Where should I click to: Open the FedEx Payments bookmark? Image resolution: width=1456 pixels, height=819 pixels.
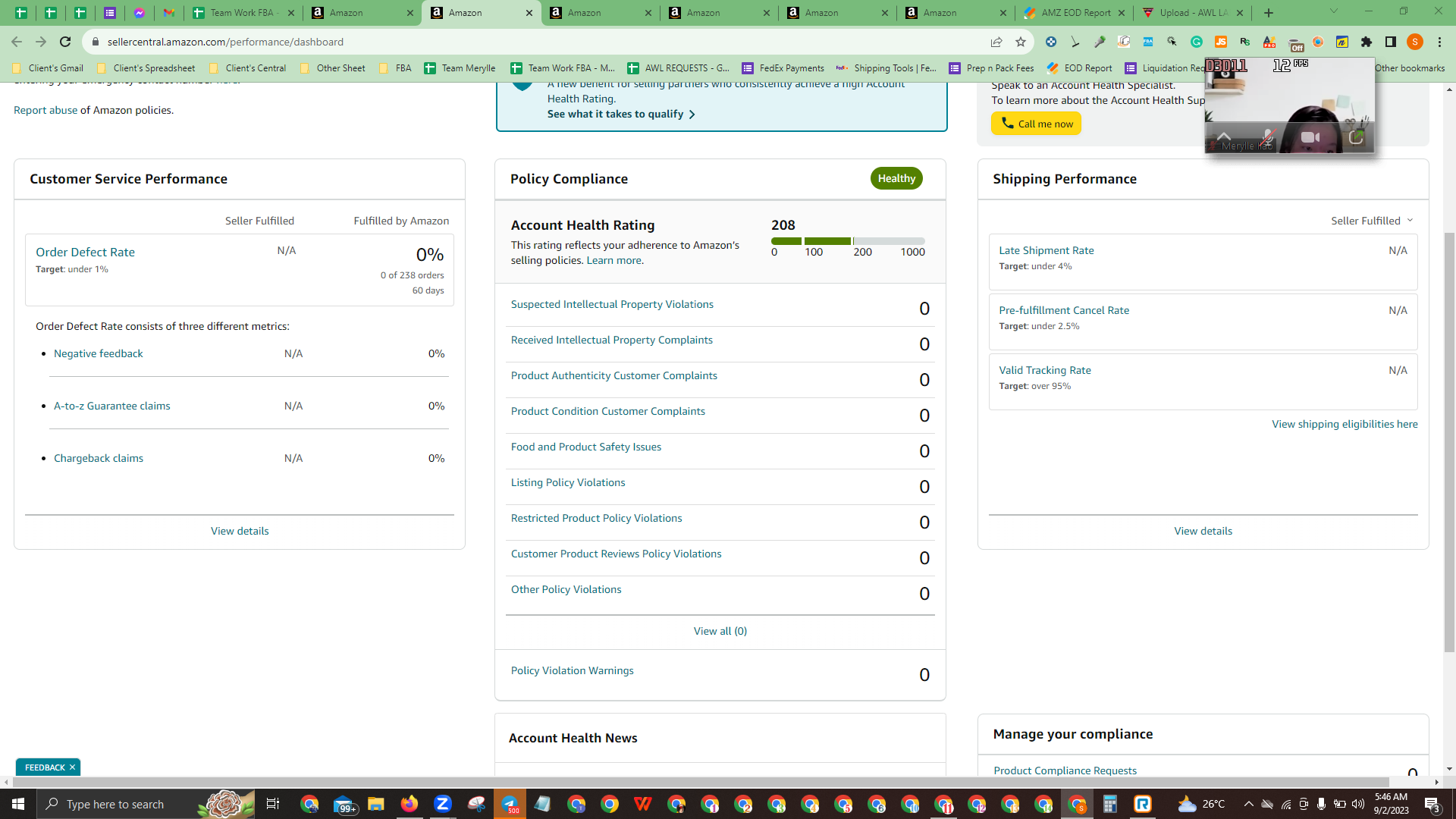pos(783,68)
